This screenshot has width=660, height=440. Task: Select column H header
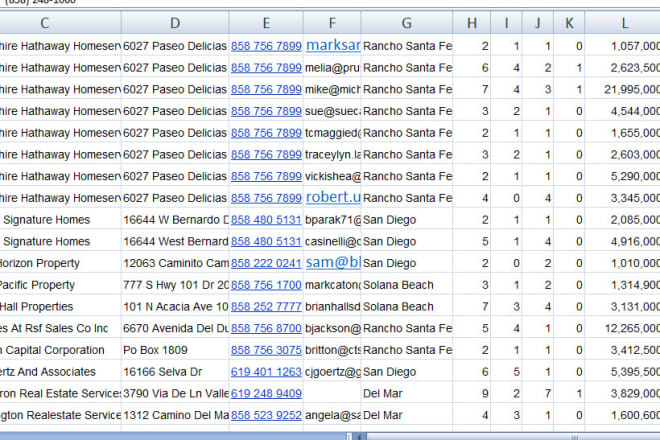(x=472, y=23)
